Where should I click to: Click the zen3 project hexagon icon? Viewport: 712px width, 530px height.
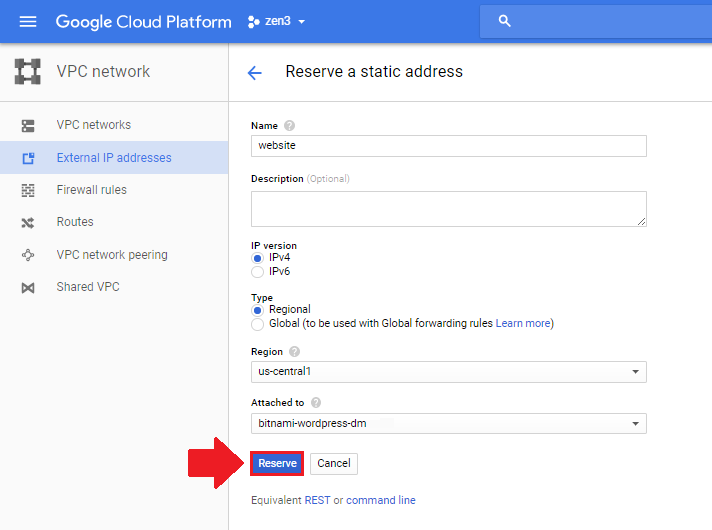point(253,21)
